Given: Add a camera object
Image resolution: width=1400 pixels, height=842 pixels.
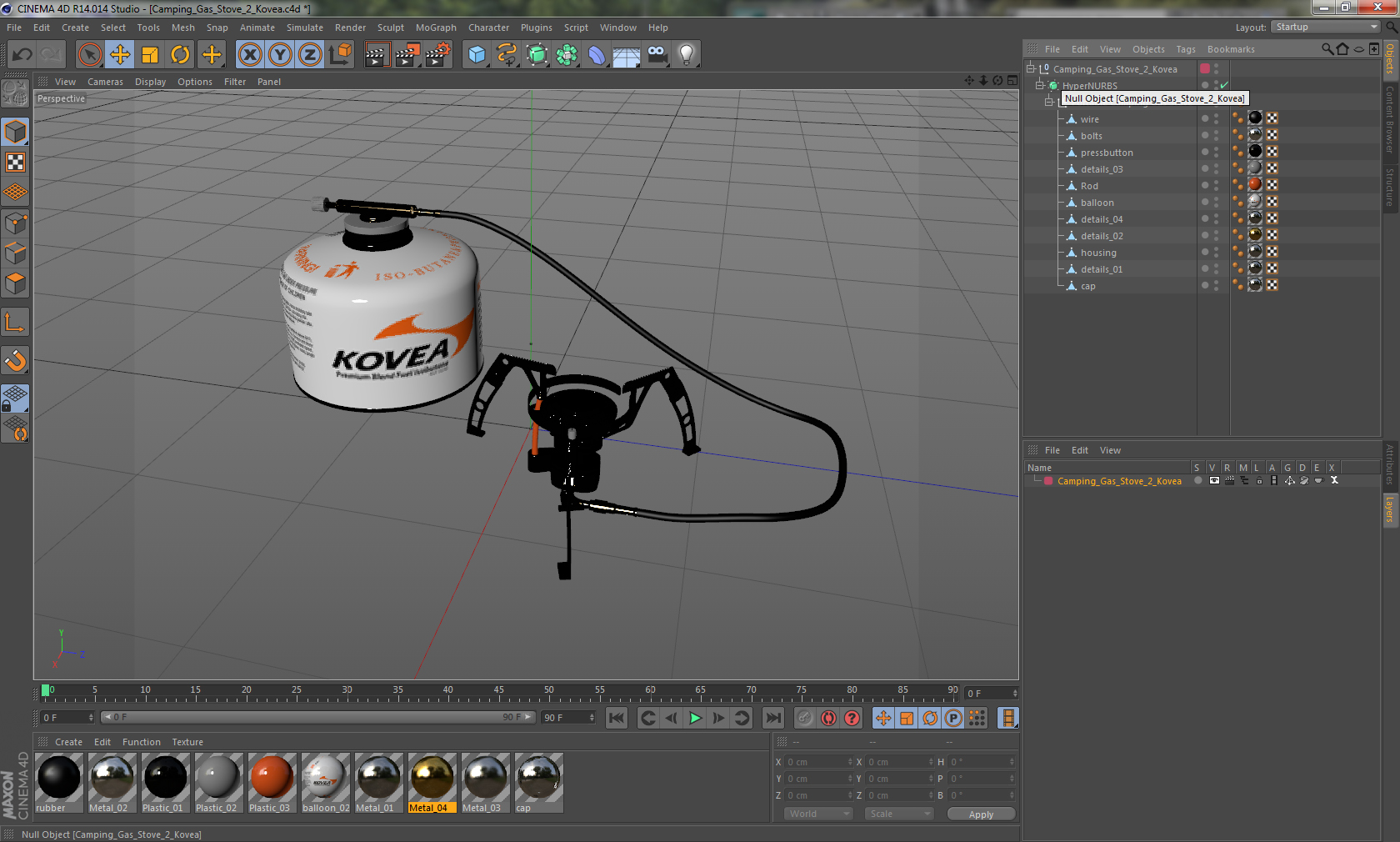Looking at the screenshot, I should [x=657, y=55].
